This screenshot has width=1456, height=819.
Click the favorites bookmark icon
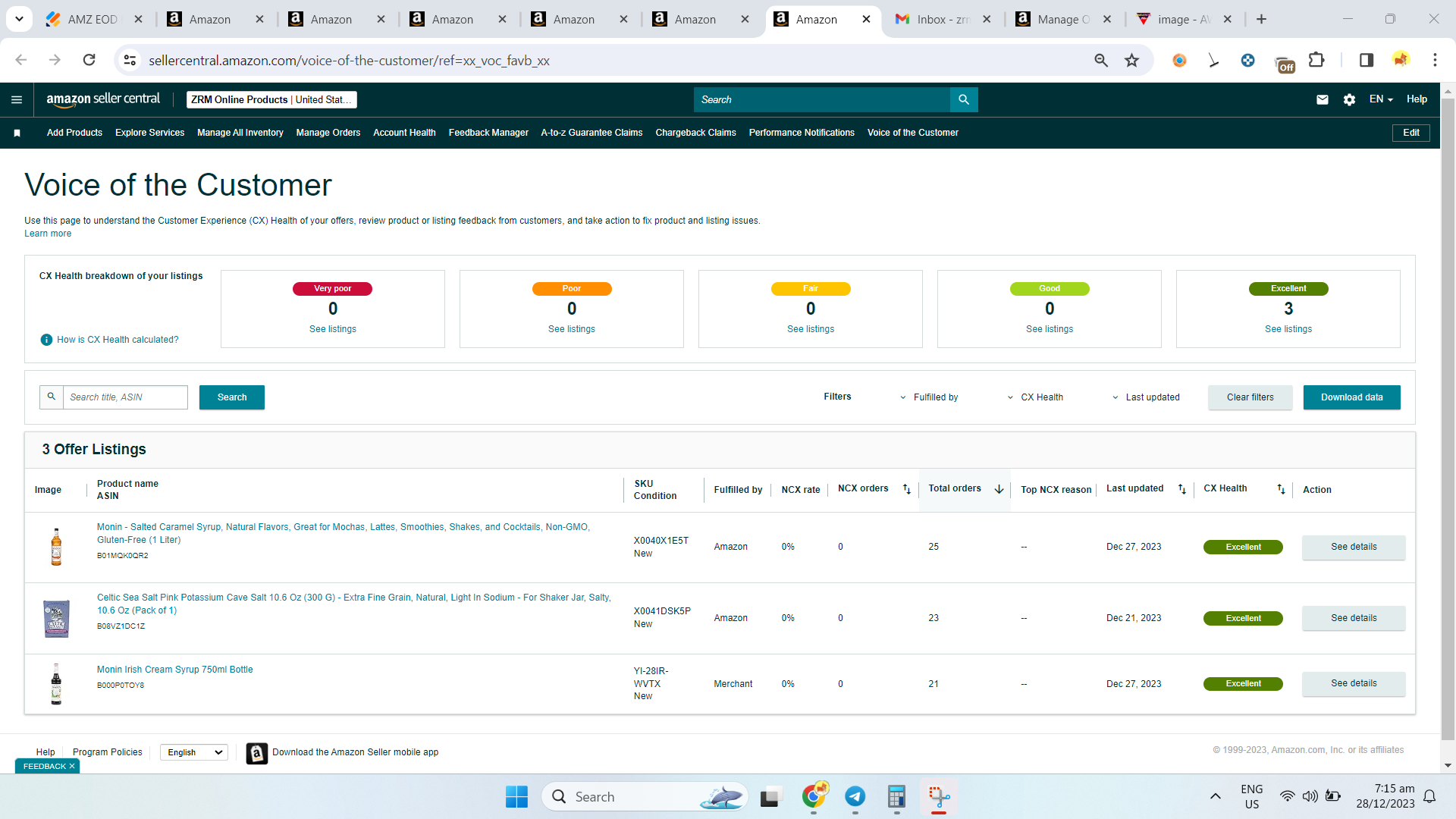tap(17, 133)
